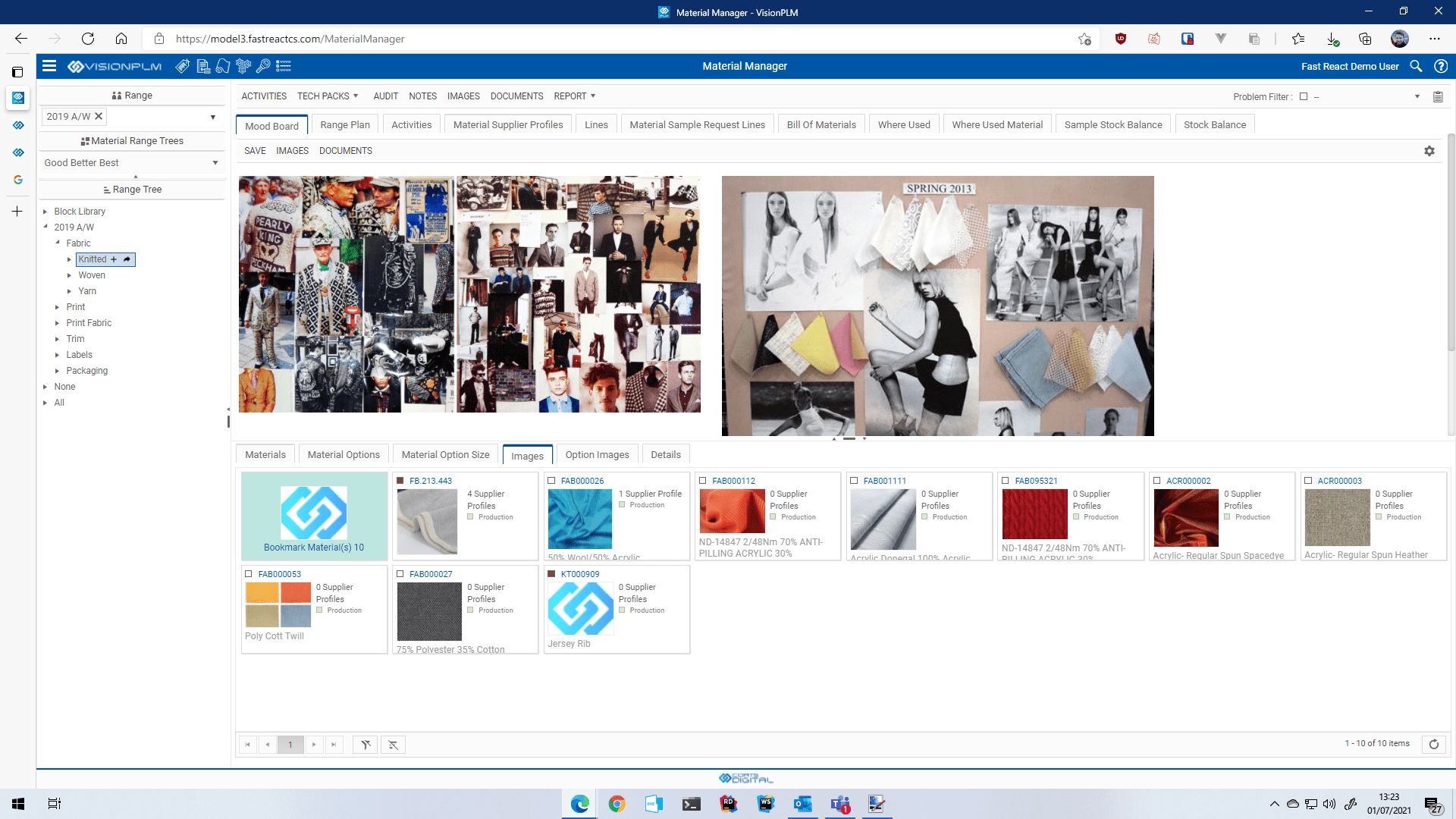
Task: Click the Bookmark Material(s) 10 tile
Action: (x=314, y=516)
